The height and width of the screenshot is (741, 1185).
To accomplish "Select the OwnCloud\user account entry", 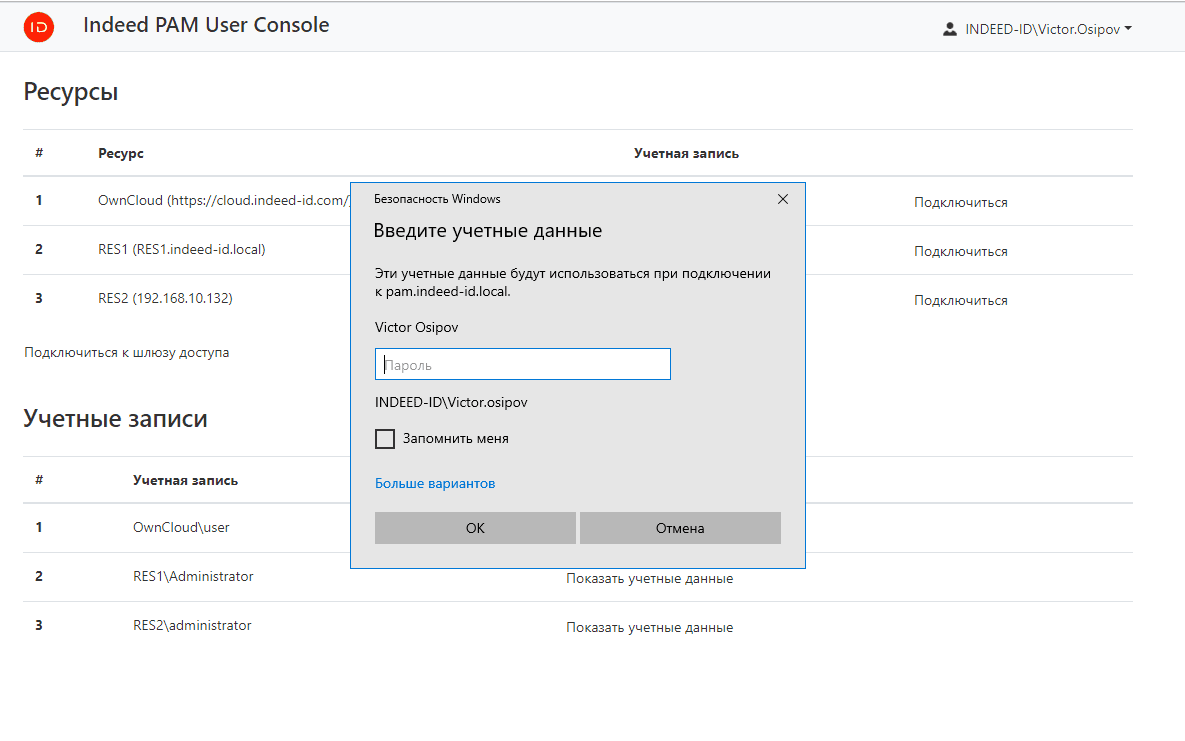I will click(x=181, y=527).
